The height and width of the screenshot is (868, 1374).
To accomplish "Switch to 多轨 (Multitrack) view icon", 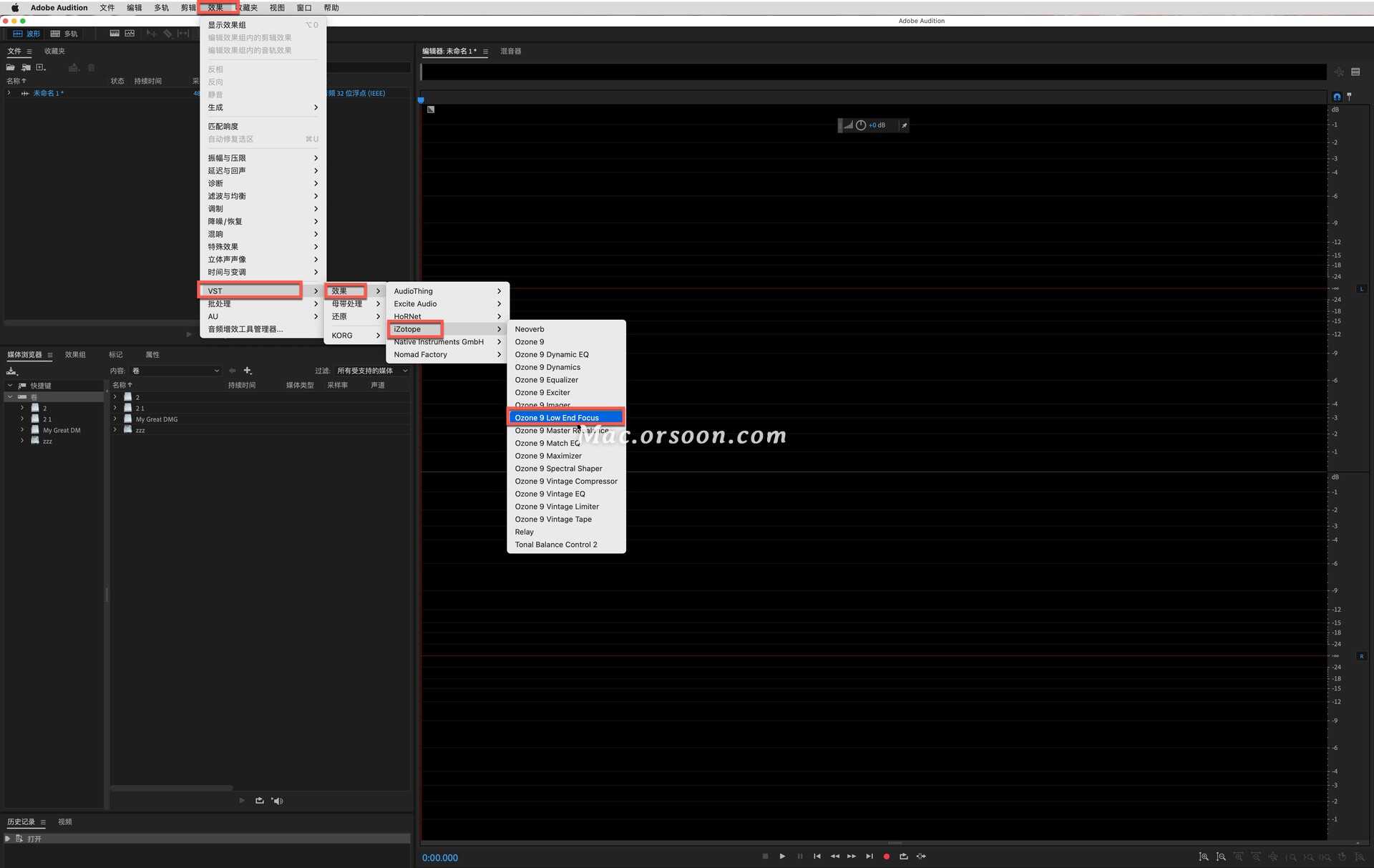I will click(64, 33).
